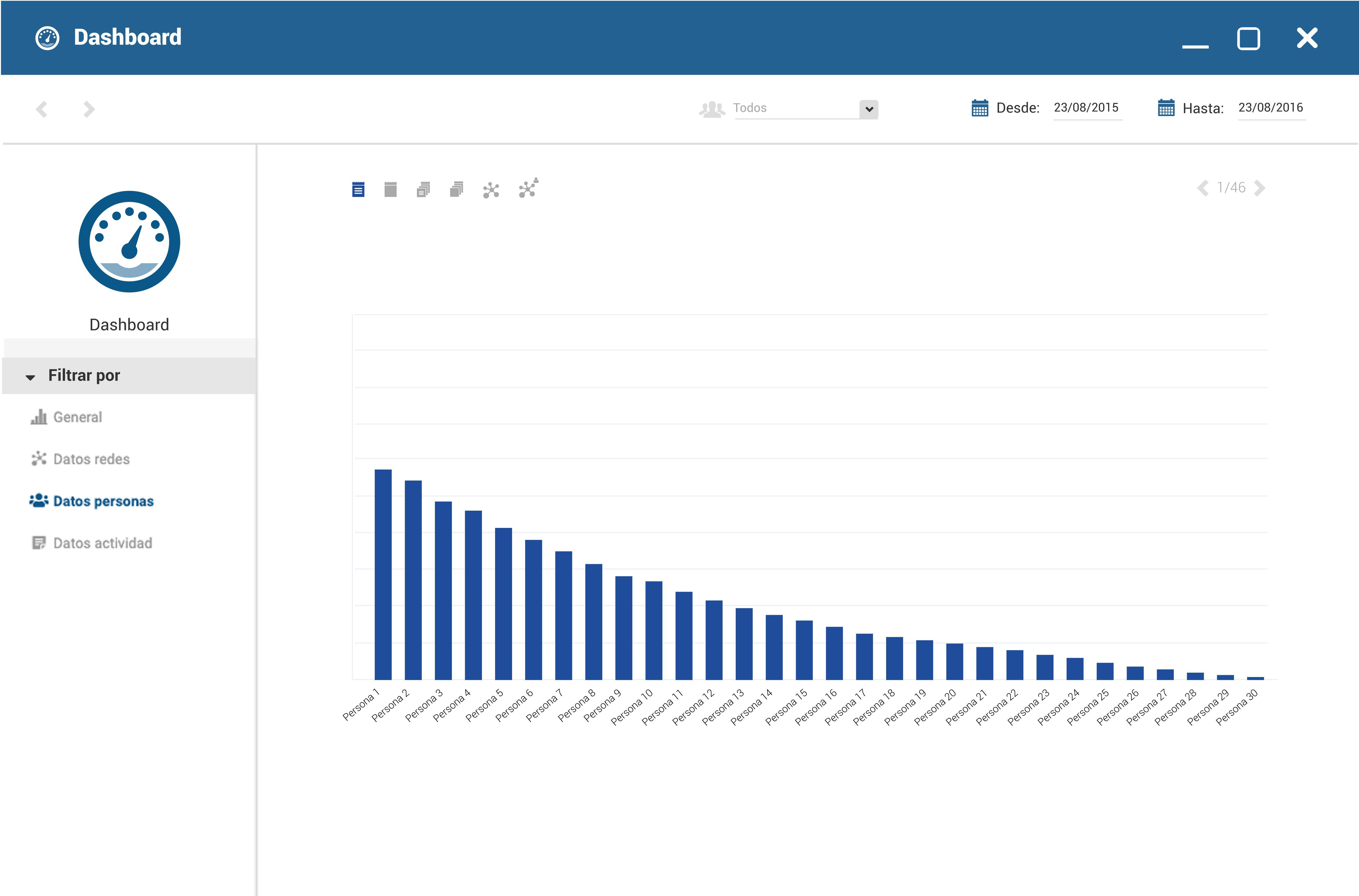This screenshot has height=896, width=1359.
Task: Go to next chart page of 1/46
Action: pyautogui.click(x=1259, y=188)
